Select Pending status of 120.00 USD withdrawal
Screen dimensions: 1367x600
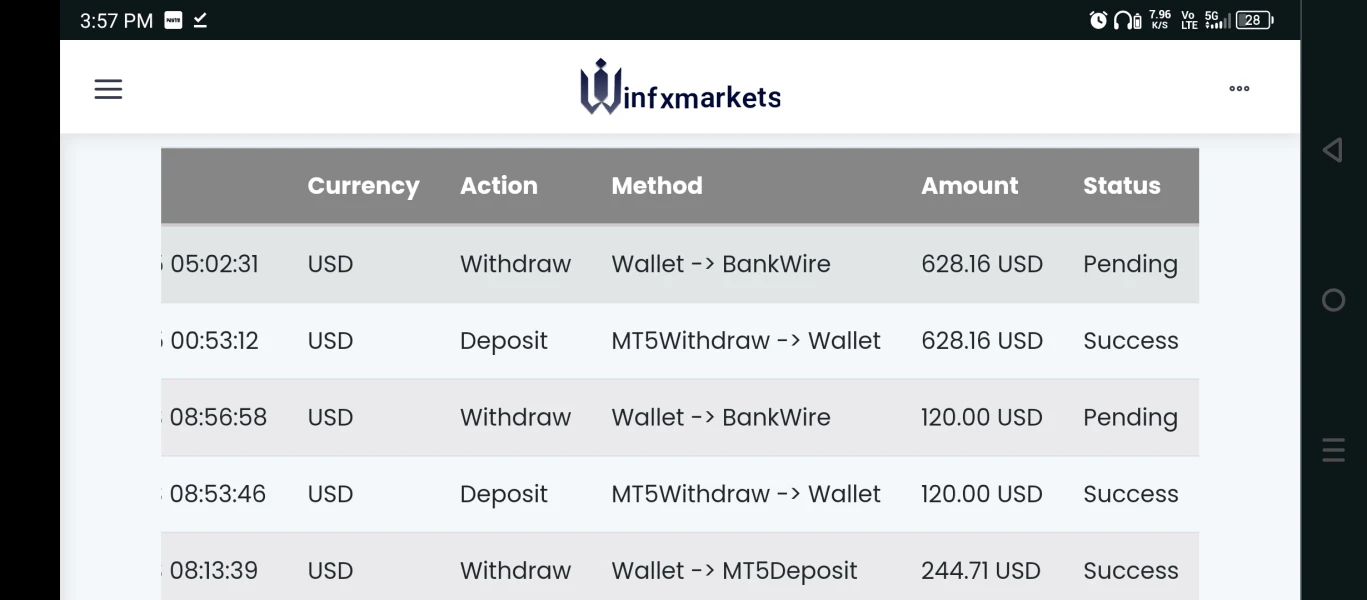(1130, 418)
